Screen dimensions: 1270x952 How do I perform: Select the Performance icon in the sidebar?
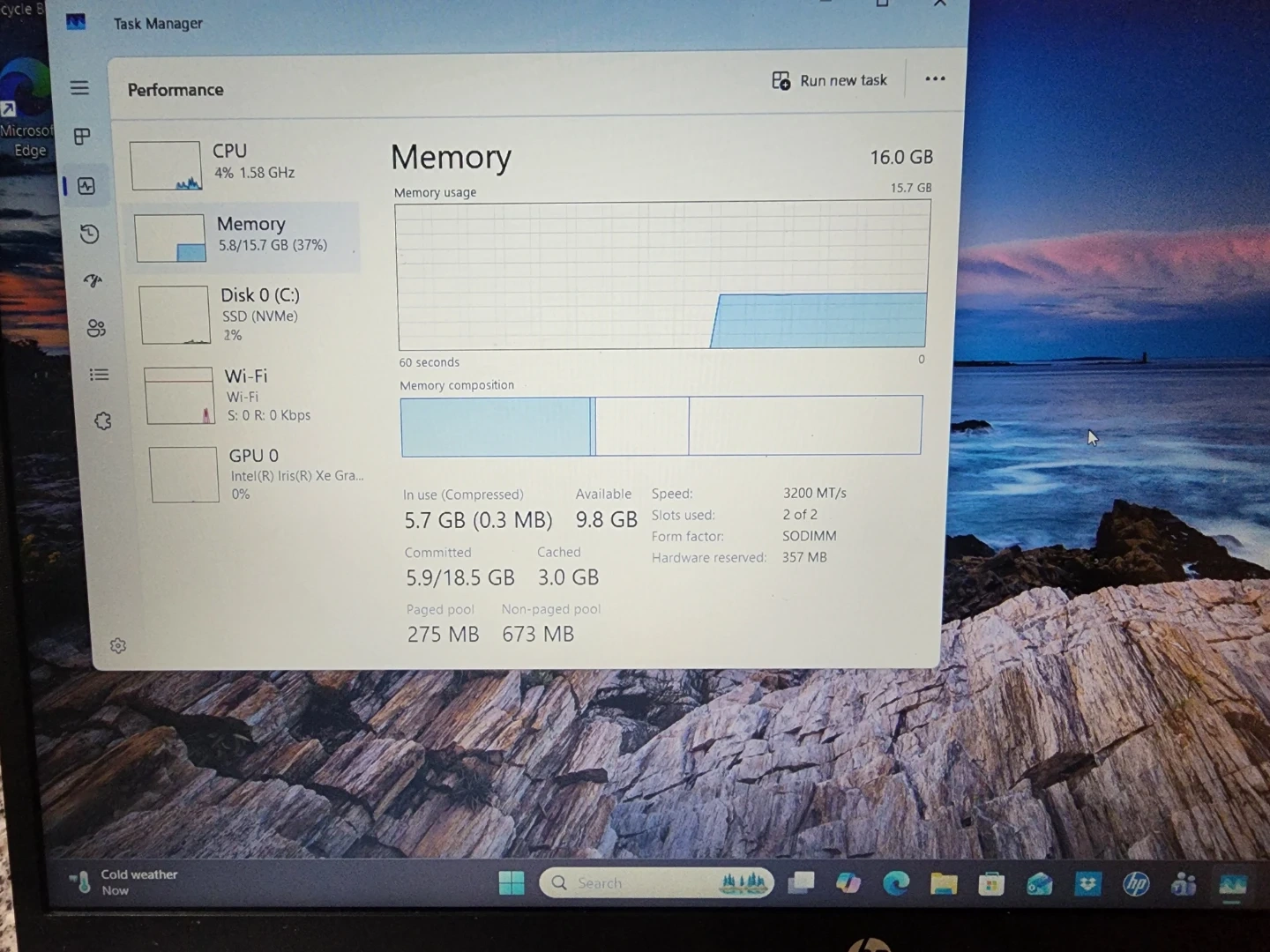point(86,186)
